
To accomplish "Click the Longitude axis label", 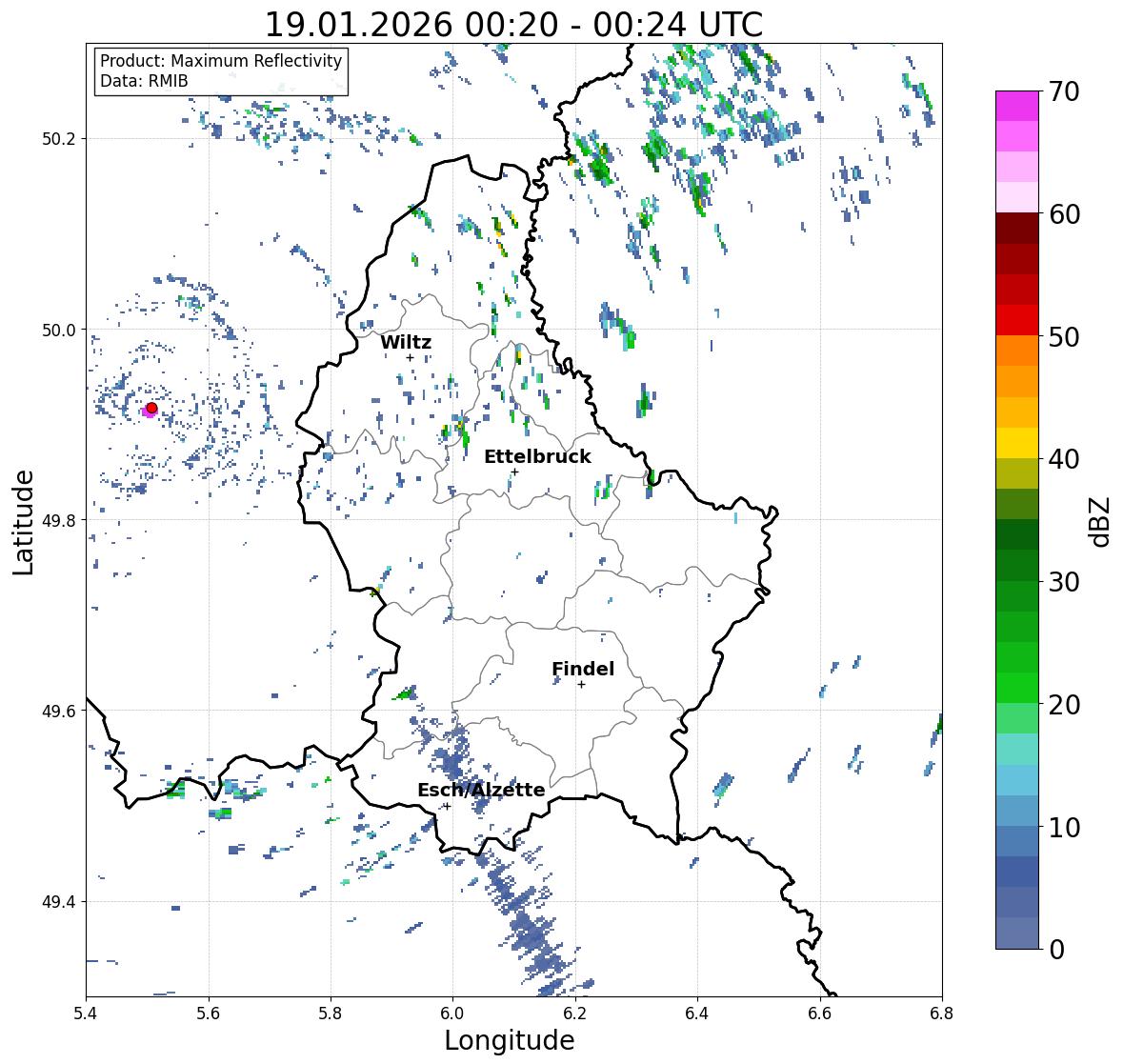I will [x=510, y=1040].
